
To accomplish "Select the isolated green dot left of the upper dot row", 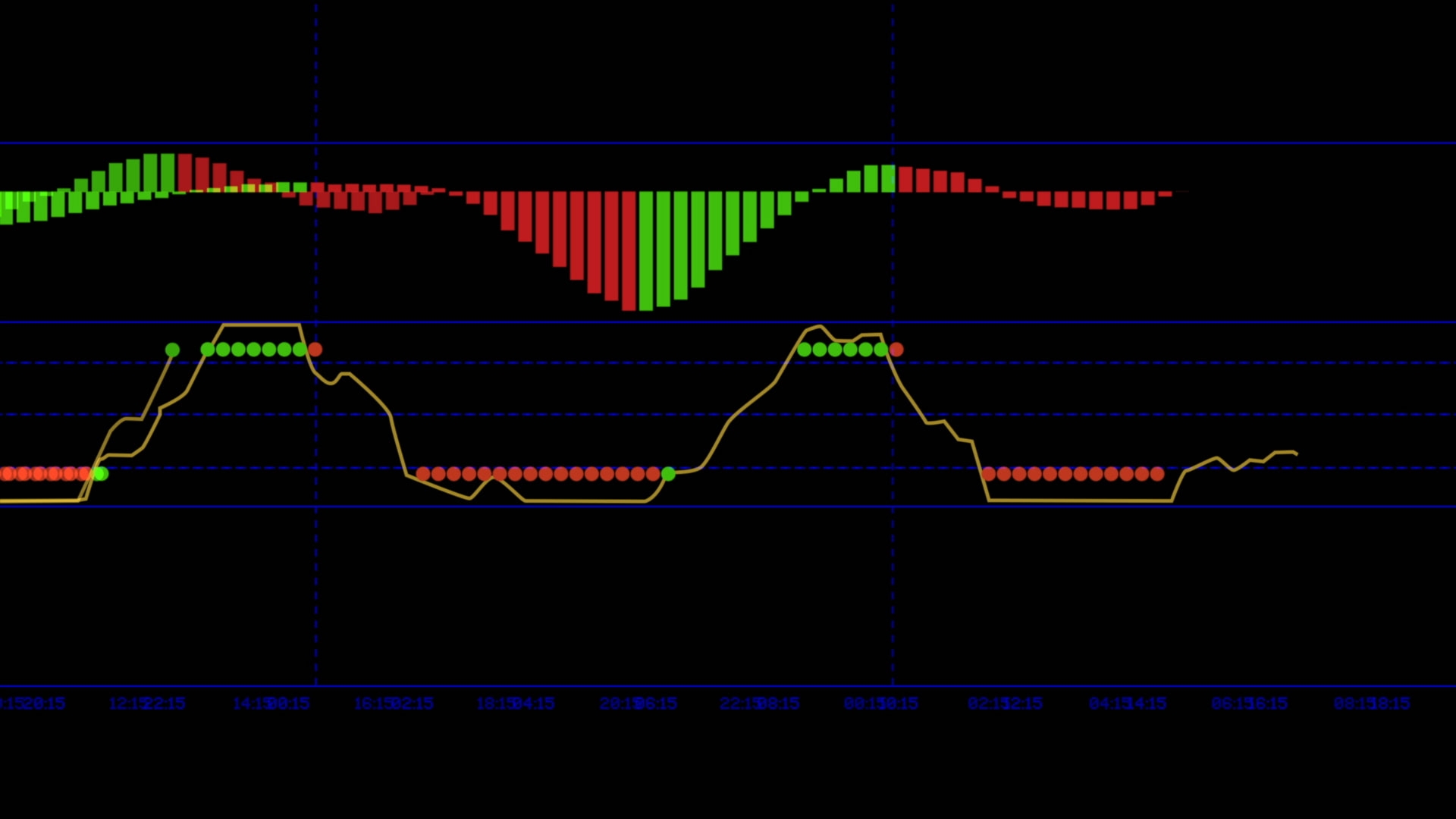I will (172, 350).
